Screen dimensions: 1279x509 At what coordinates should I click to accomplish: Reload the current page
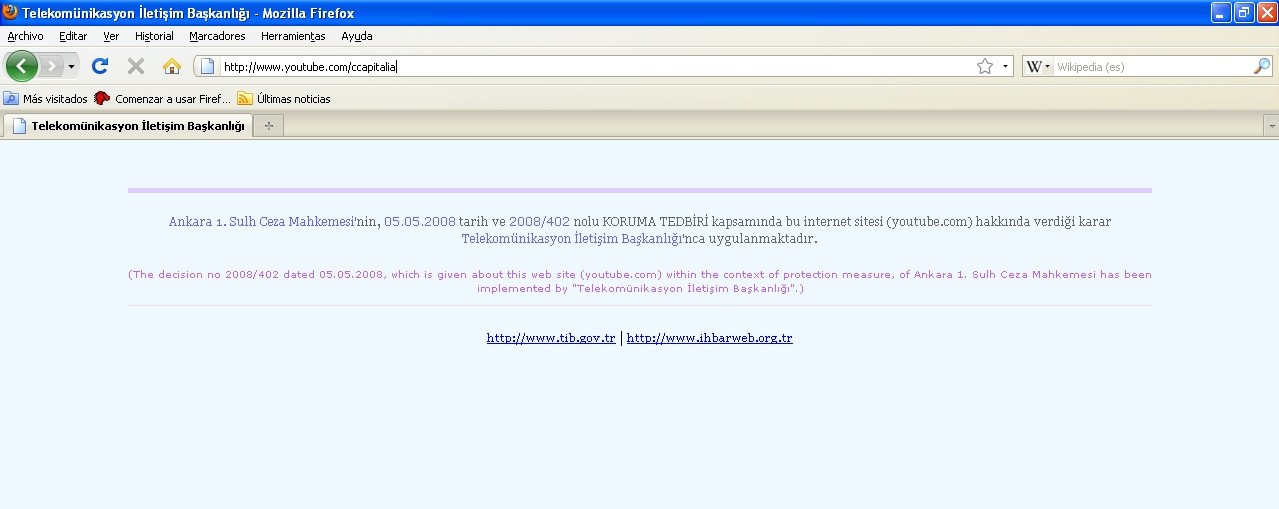[x=99, y=66]
